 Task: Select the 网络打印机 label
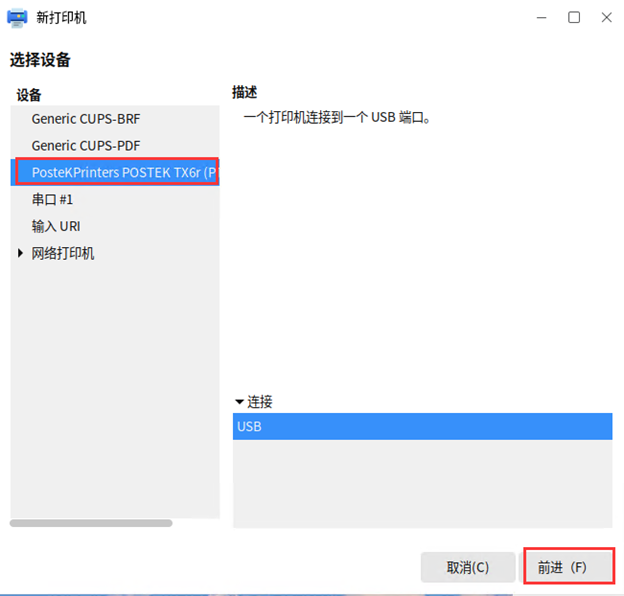pos(63,253)
